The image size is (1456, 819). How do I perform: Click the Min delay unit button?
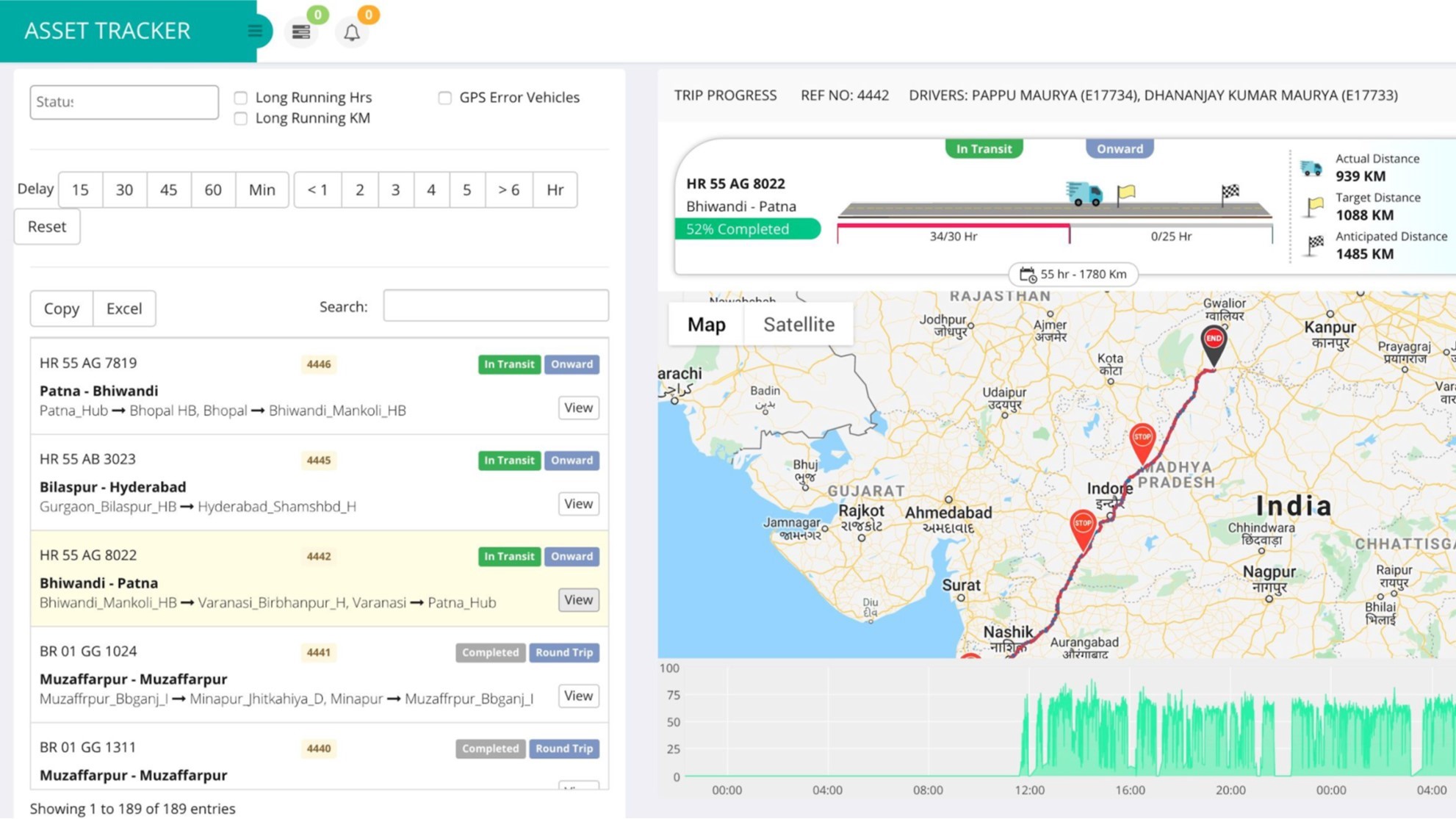(262, 190)
